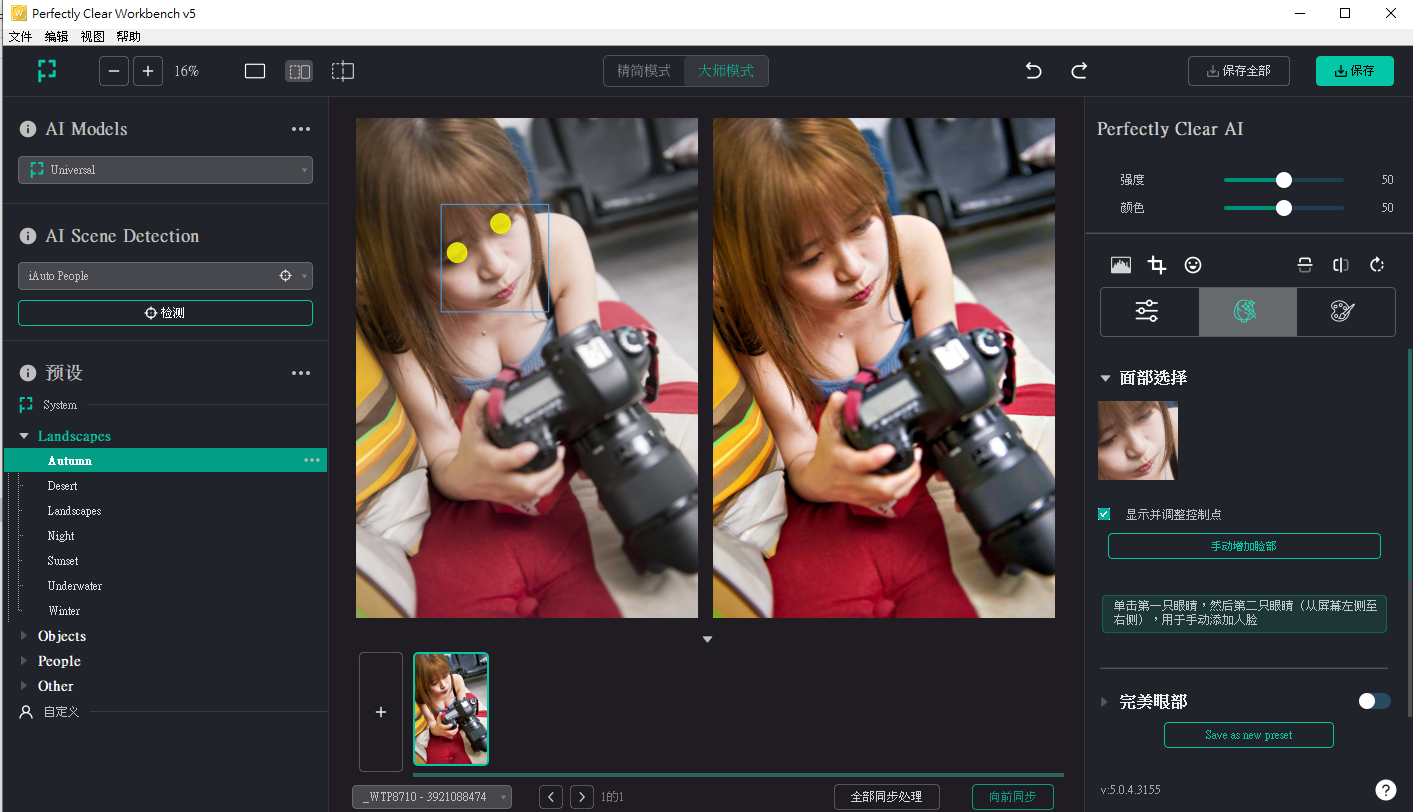This screenshot has height=812, width=1413.
Task: Click the face smiley icon
Action: point(1193,265)
